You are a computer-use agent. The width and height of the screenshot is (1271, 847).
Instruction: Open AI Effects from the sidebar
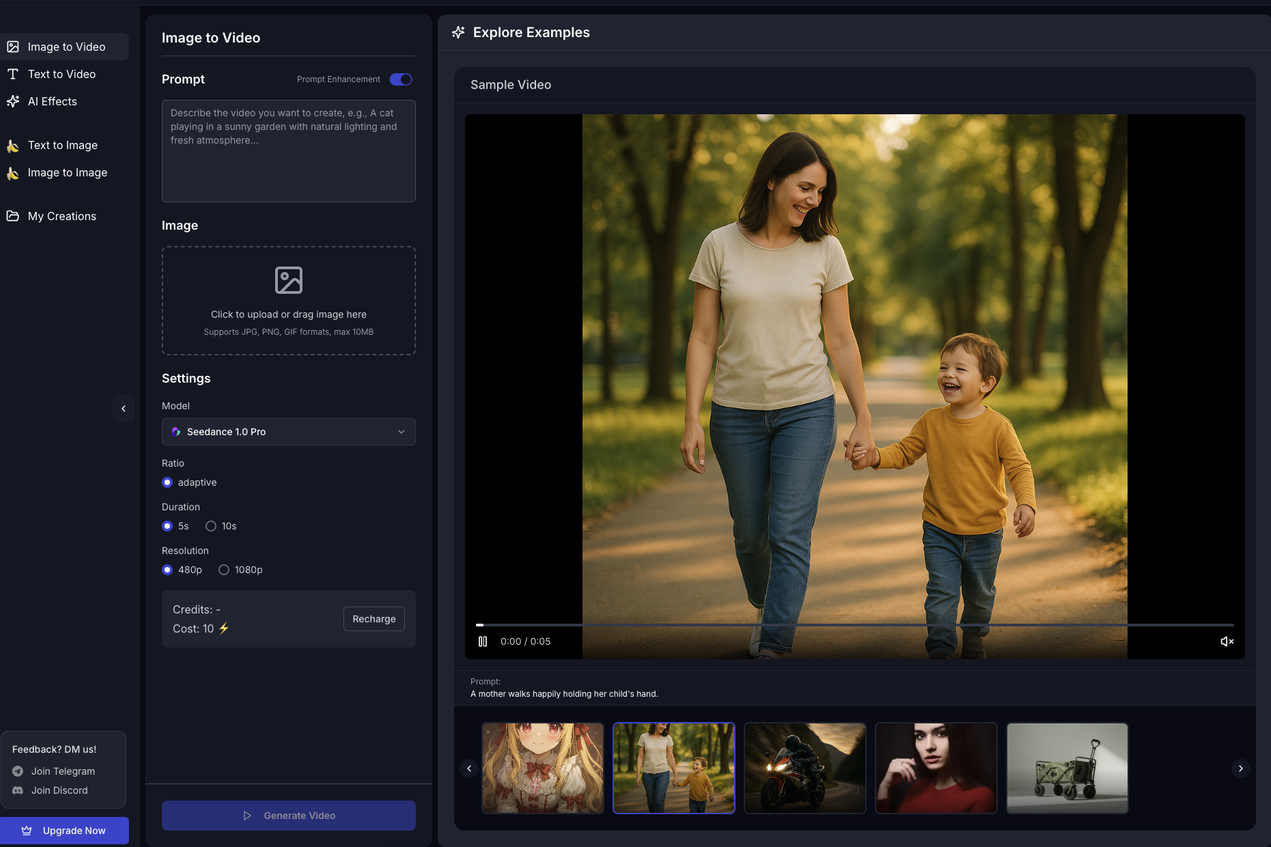tap(52, 101)
